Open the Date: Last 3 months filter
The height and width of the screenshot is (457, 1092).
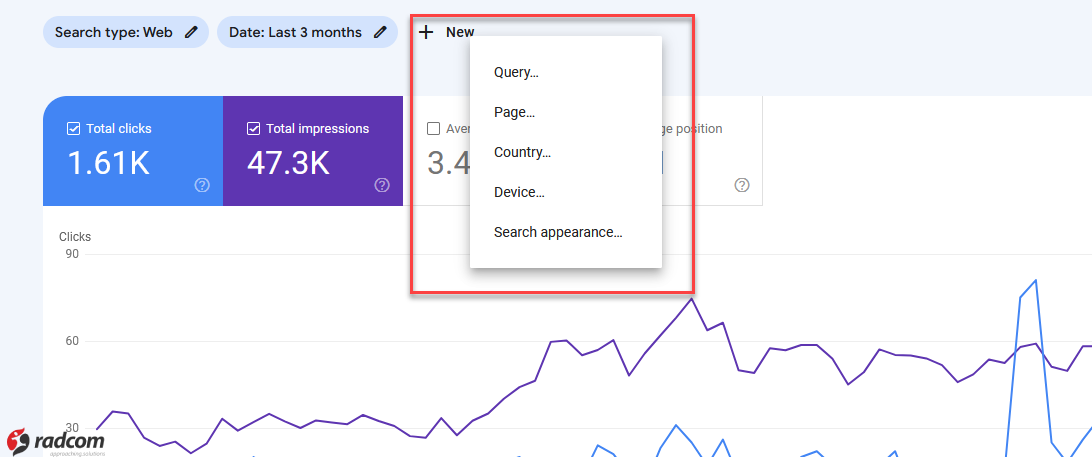point(295,32)
